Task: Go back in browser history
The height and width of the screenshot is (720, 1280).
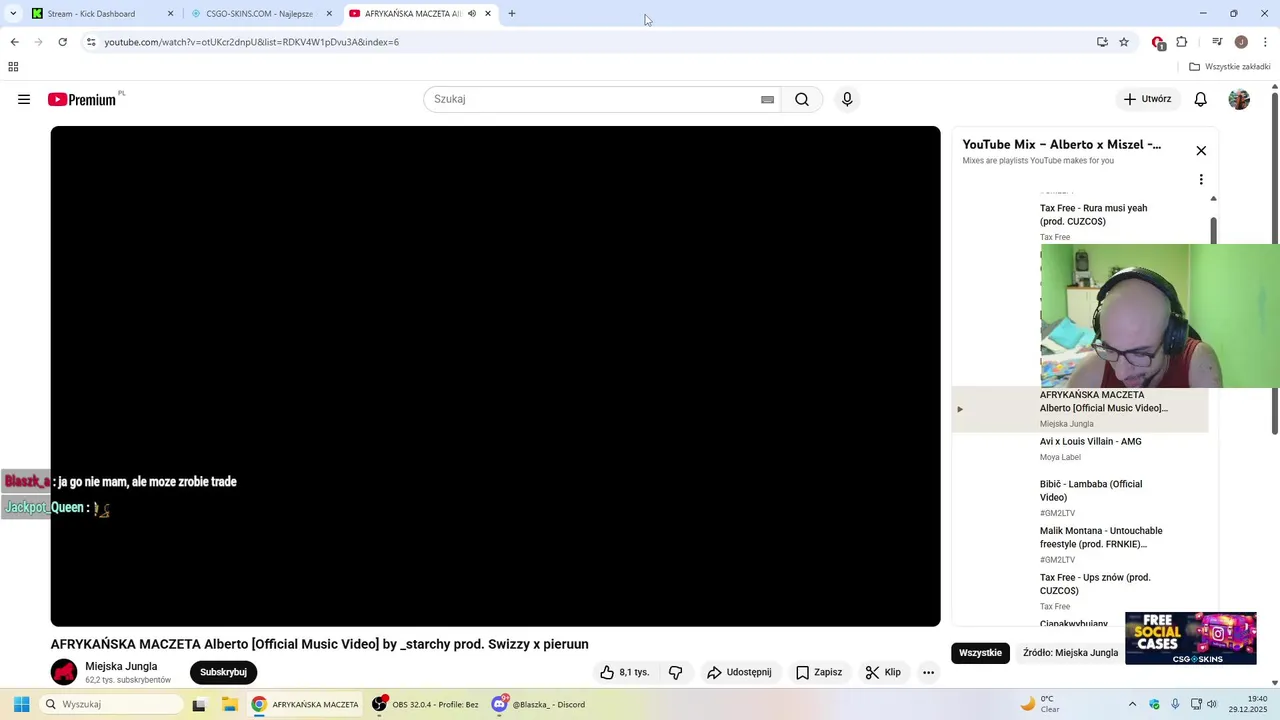Action: point(14,42)
